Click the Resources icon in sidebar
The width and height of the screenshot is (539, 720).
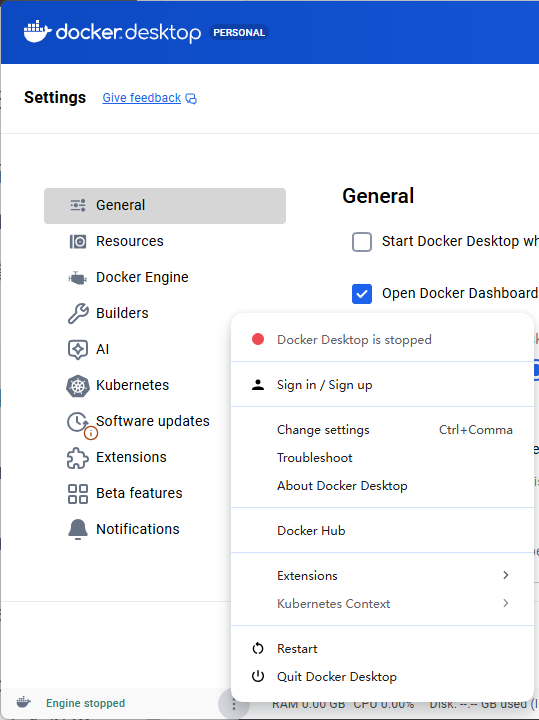click(78, 241)
